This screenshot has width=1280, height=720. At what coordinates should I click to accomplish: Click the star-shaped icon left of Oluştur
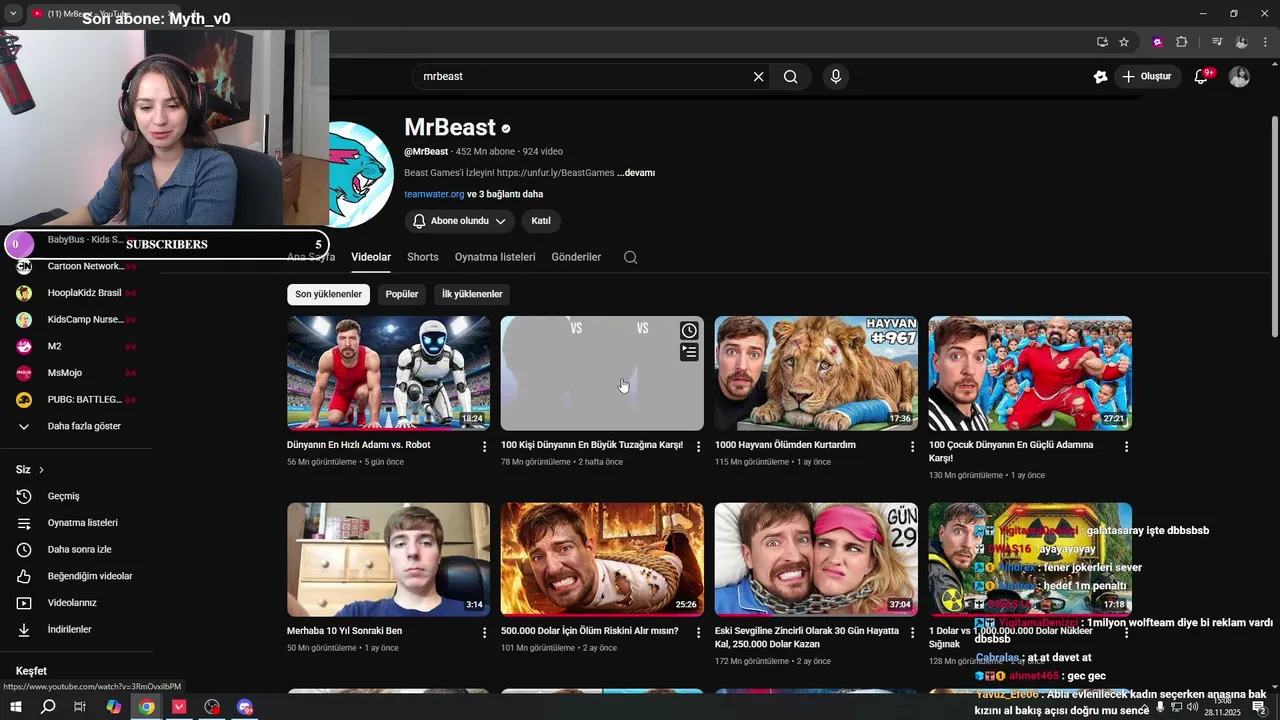pos(1100,77)
